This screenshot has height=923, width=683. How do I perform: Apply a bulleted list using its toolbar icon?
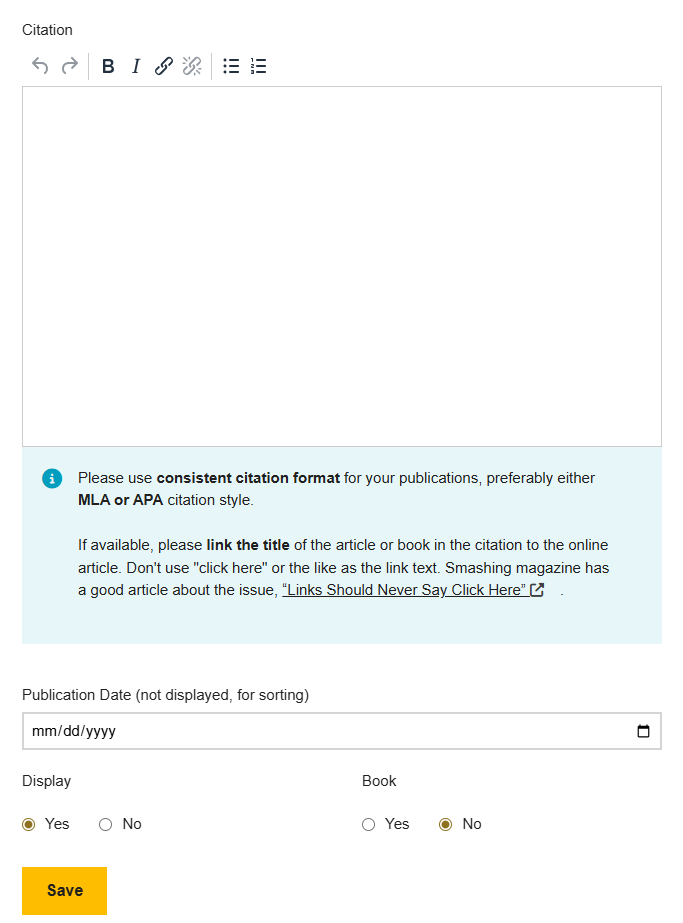[230, 66]
